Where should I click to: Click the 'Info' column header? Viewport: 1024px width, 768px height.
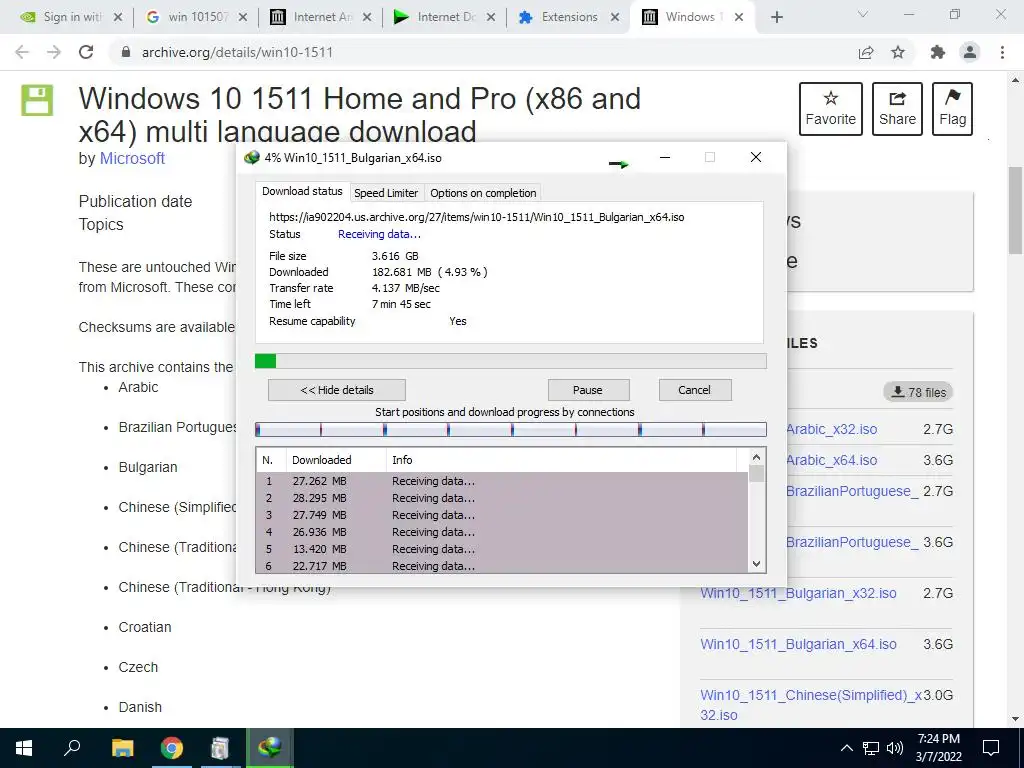pyautogui.click(x=562, y=460)
